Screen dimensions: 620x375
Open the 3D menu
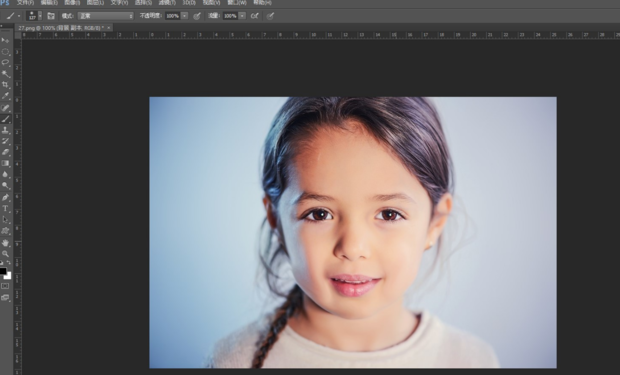189,3
